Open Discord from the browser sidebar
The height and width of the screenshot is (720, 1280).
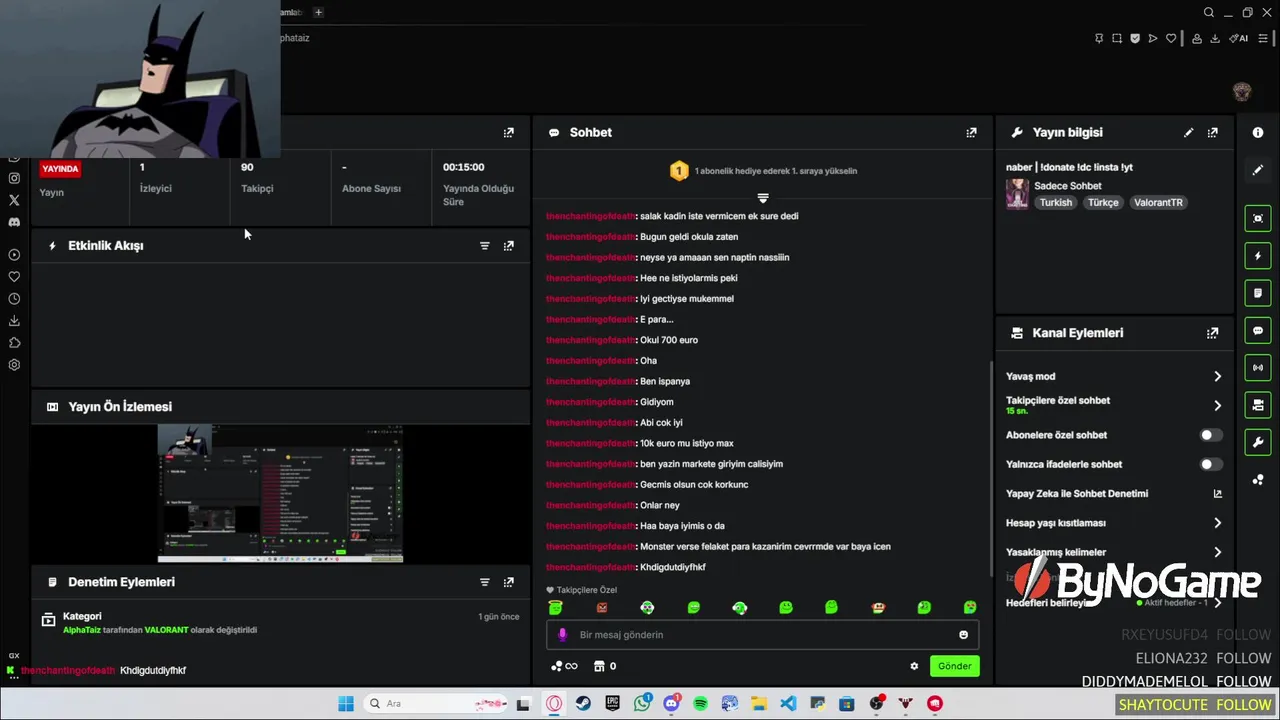(x=14, y=222)
